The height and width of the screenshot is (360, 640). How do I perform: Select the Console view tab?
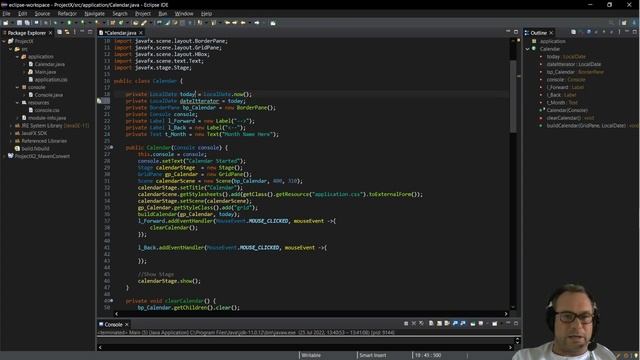[x=113, y=324]
